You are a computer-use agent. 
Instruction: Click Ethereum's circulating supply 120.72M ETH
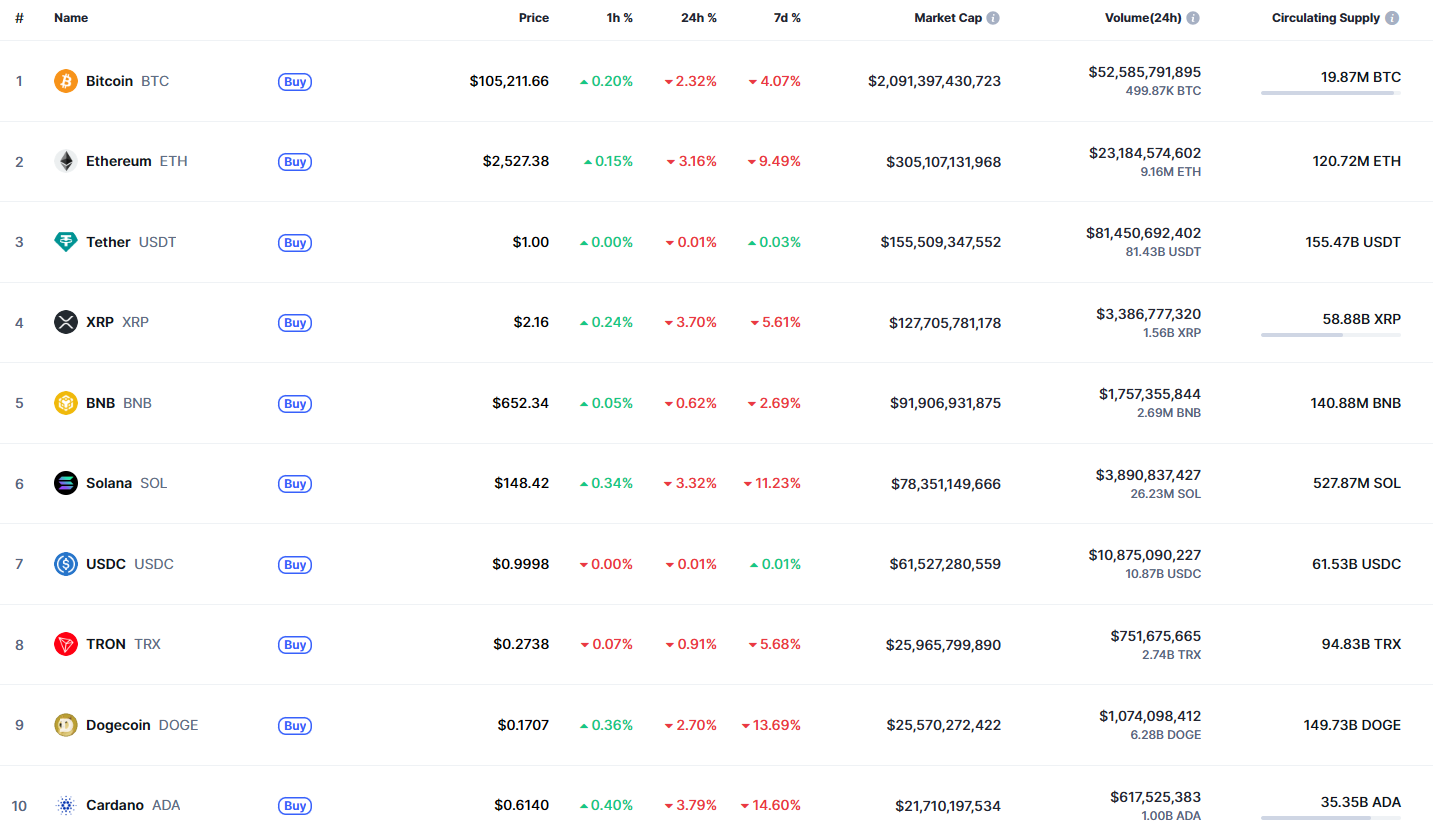click(x=1357, y=161)
